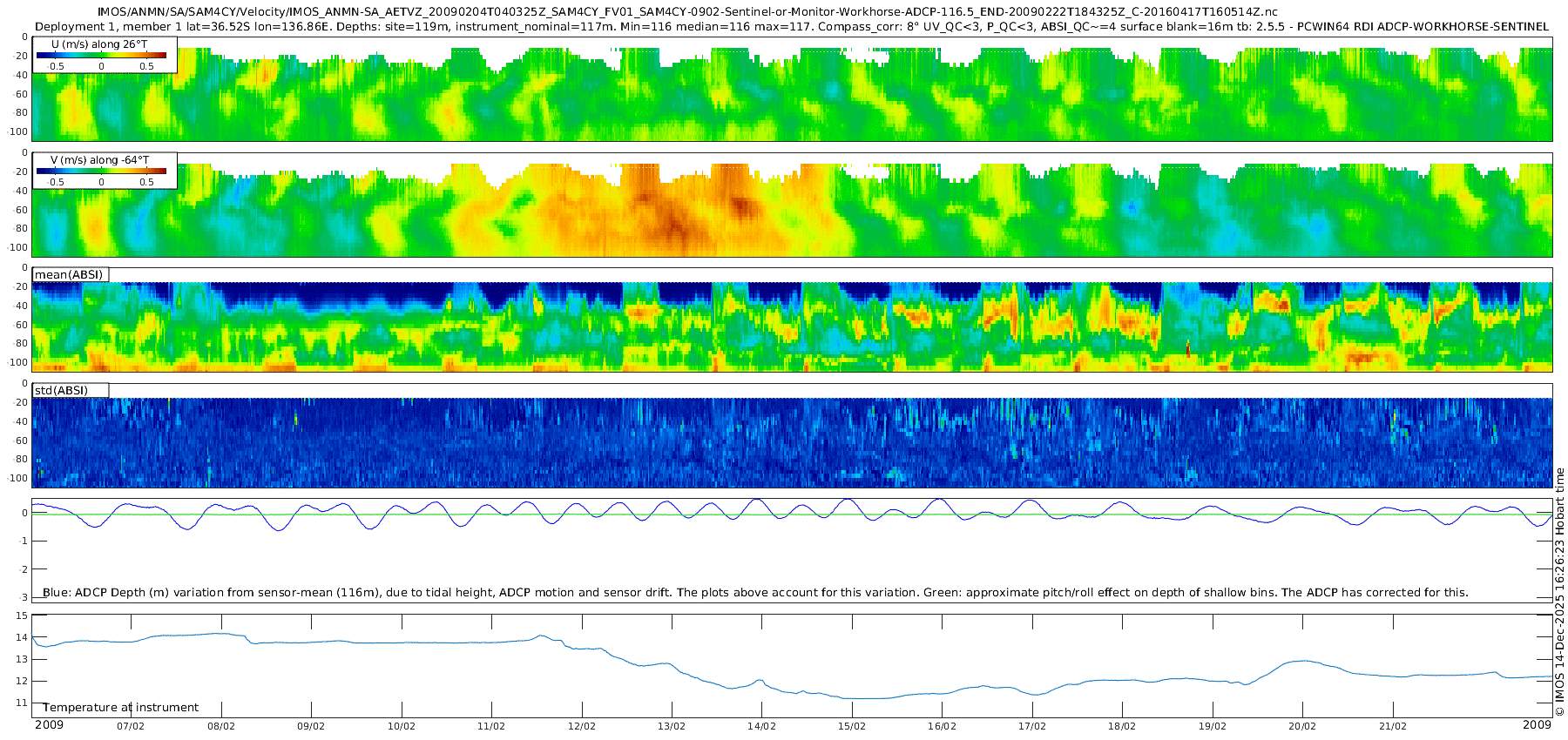This screenshot has height=740, width=1568.
Task: Click the '13' tick on the temperature axis
Action: click(x=23, y=660)
